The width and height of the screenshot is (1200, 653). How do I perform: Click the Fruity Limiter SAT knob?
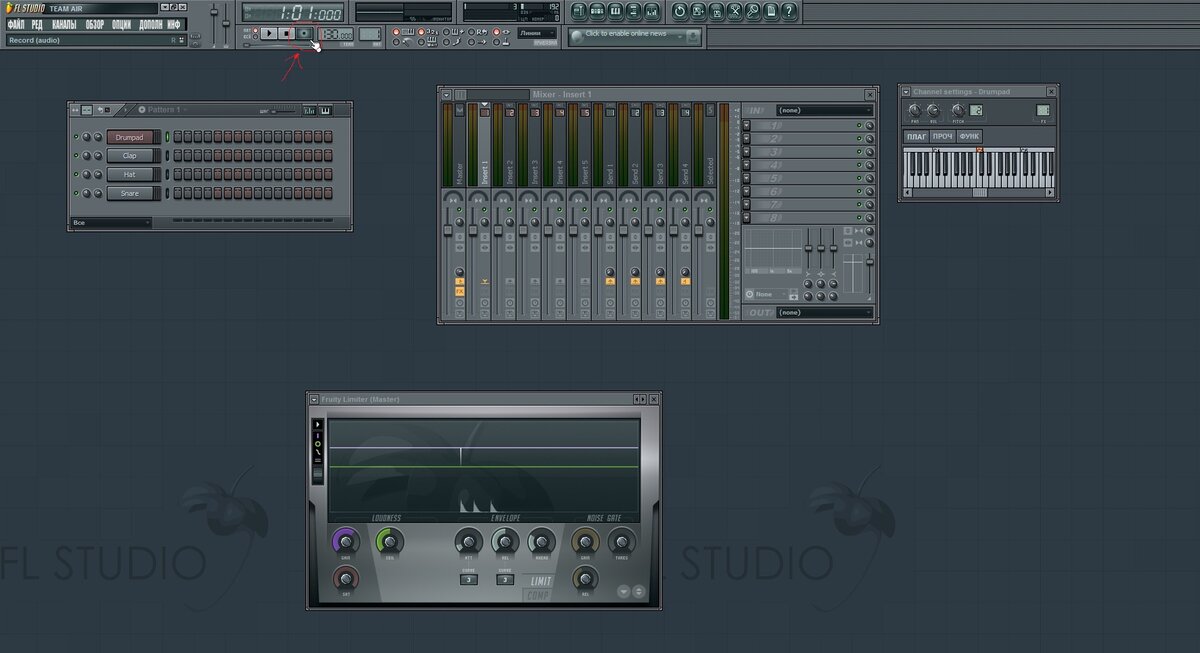346,579
